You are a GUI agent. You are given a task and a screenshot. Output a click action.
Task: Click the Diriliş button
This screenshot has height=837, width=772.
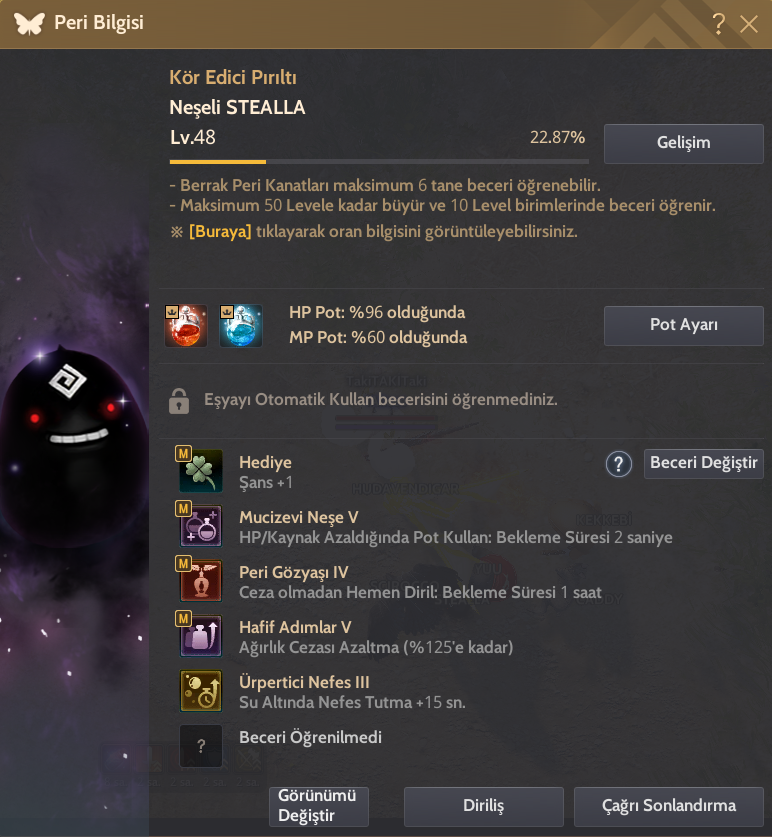pyautogui.click(x=484, y=806)
